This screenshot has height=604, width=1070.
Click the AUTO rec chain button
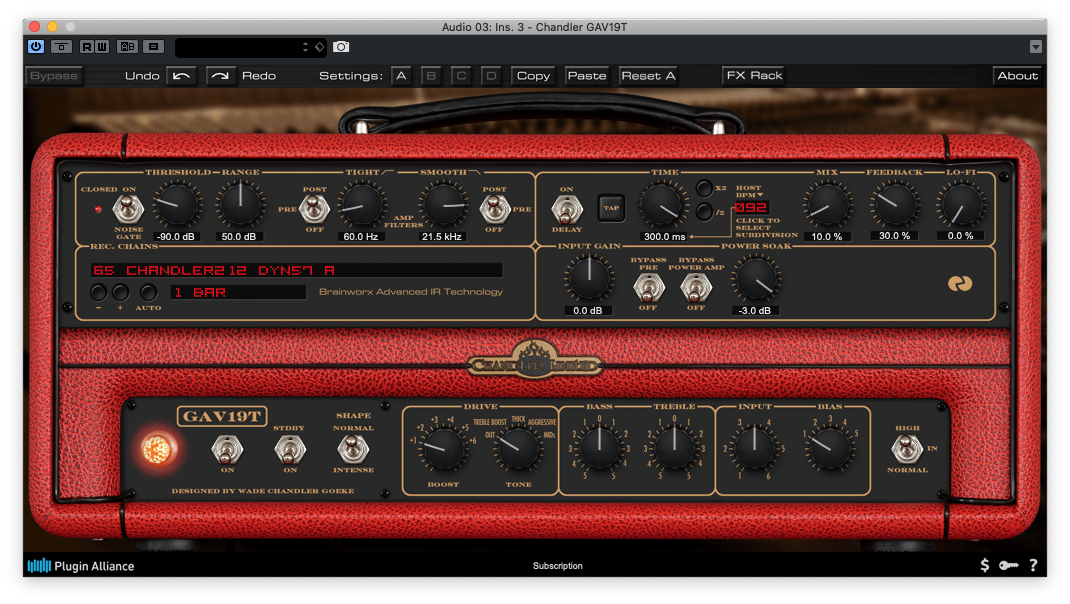148,293
